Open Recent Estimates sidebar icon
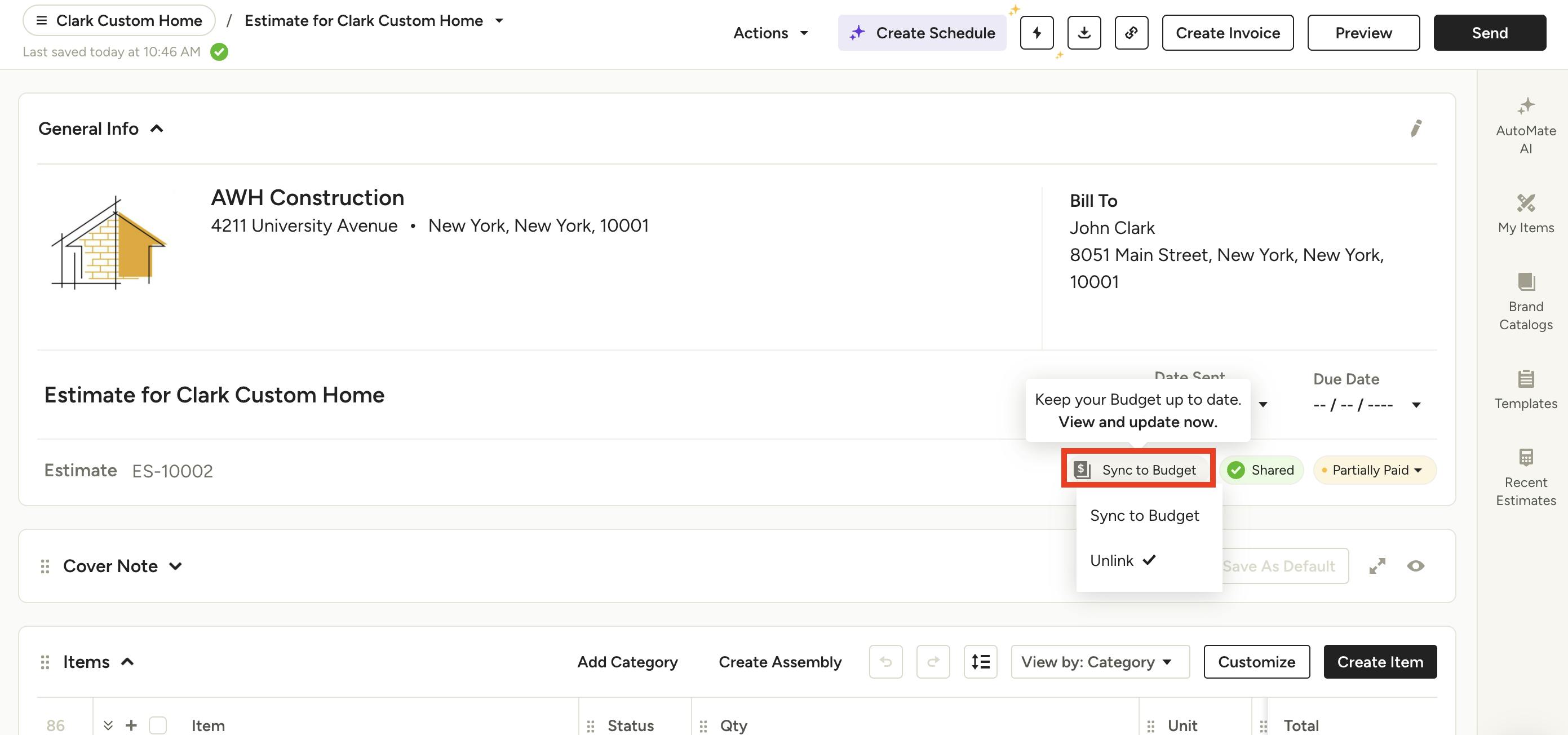 pyautogui.click(x=1525, y=476)
